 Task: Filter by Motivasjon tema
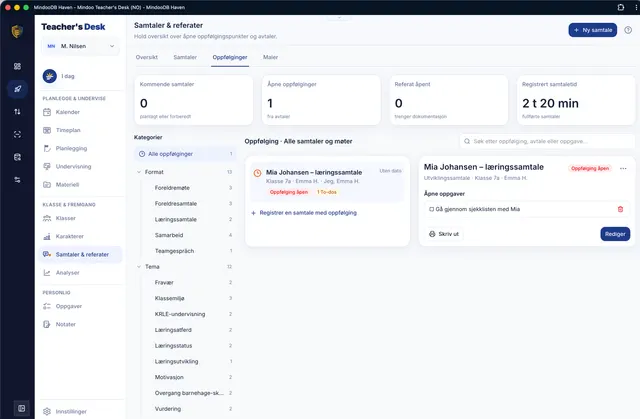[189, 377]
